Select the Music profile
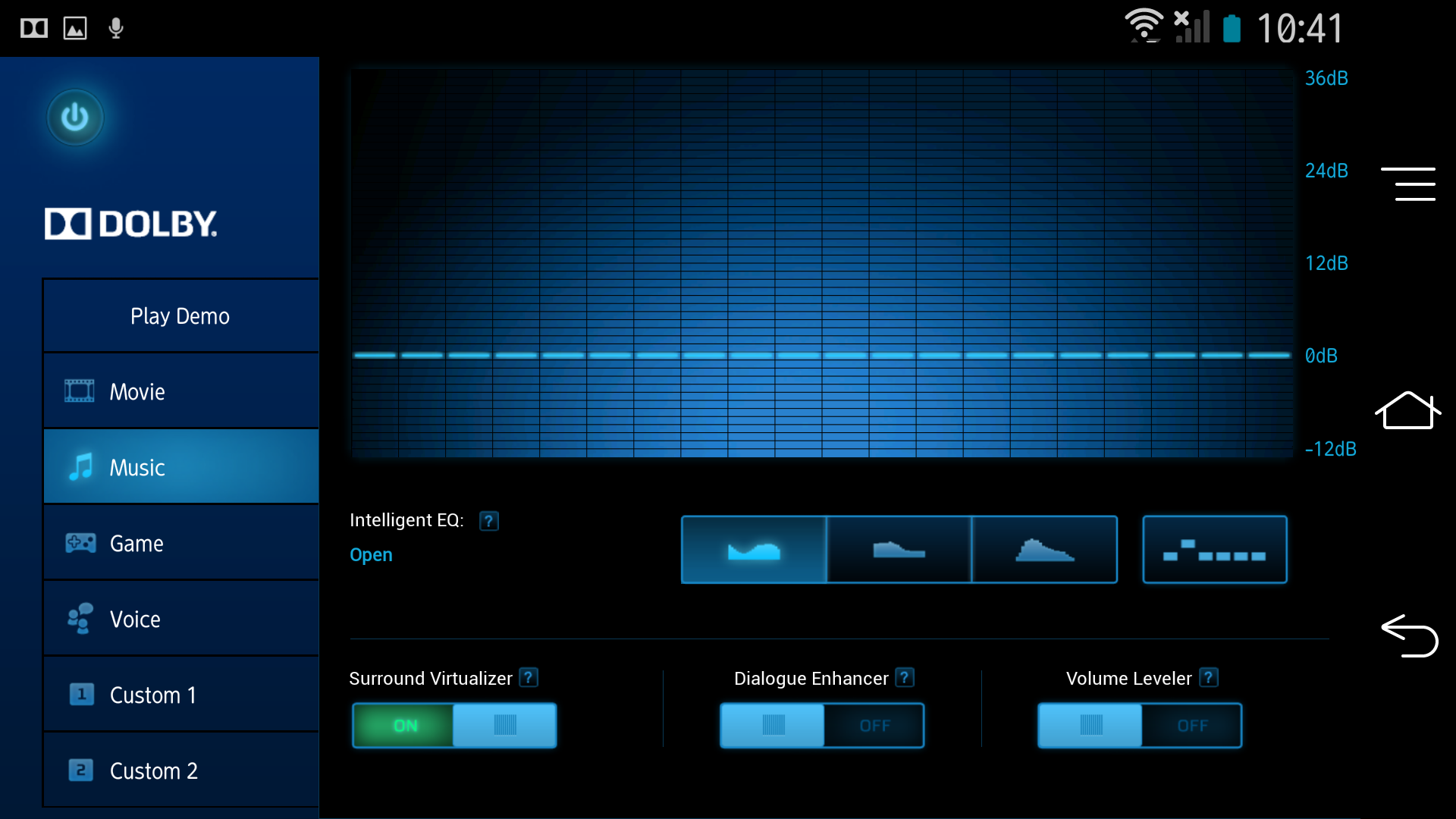The width and height of the screenshot is (1456, 819). (x=181, y=467)
